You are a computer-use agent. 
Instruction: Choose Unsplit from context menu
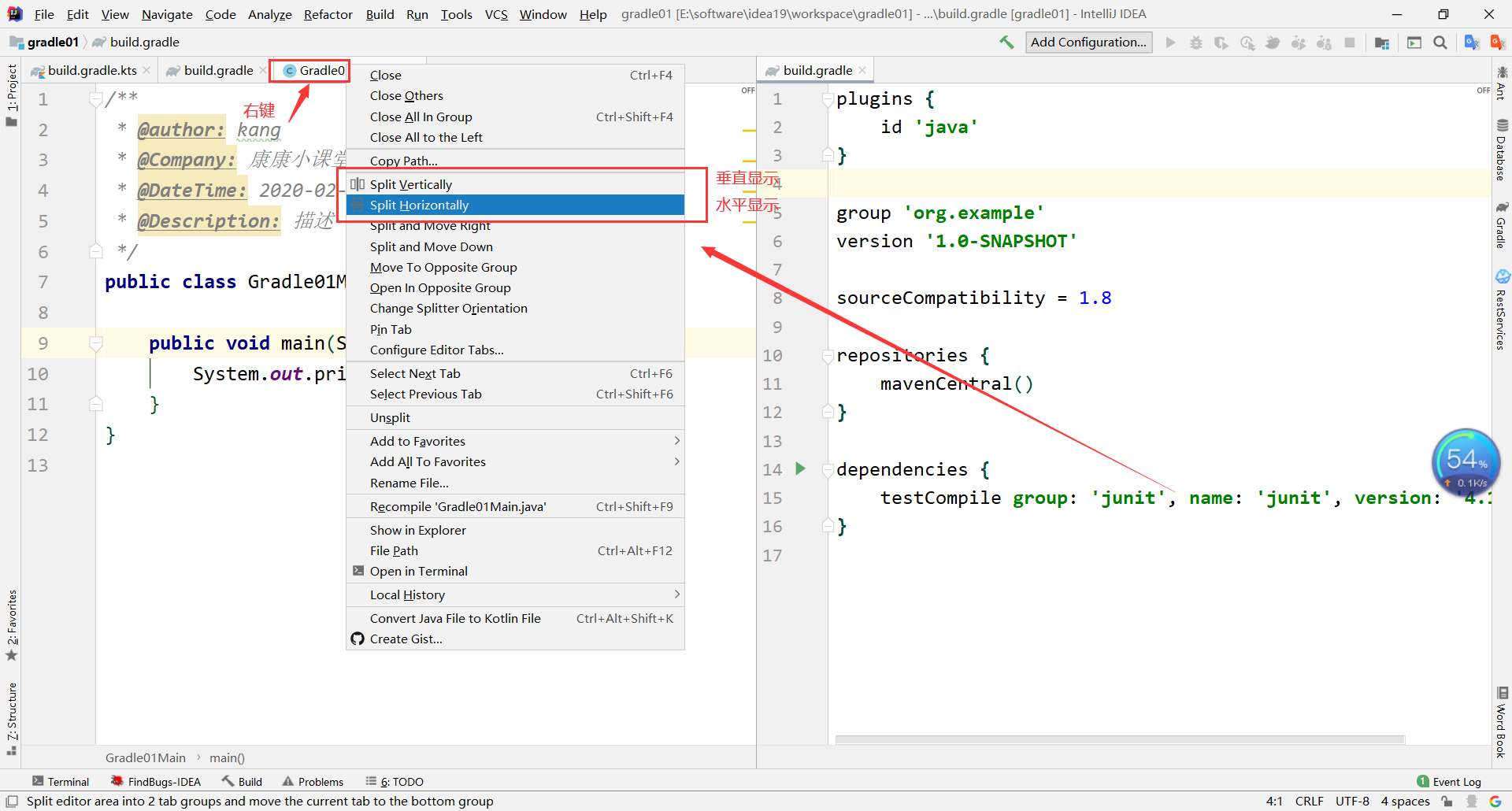click(x=515, y=417)
